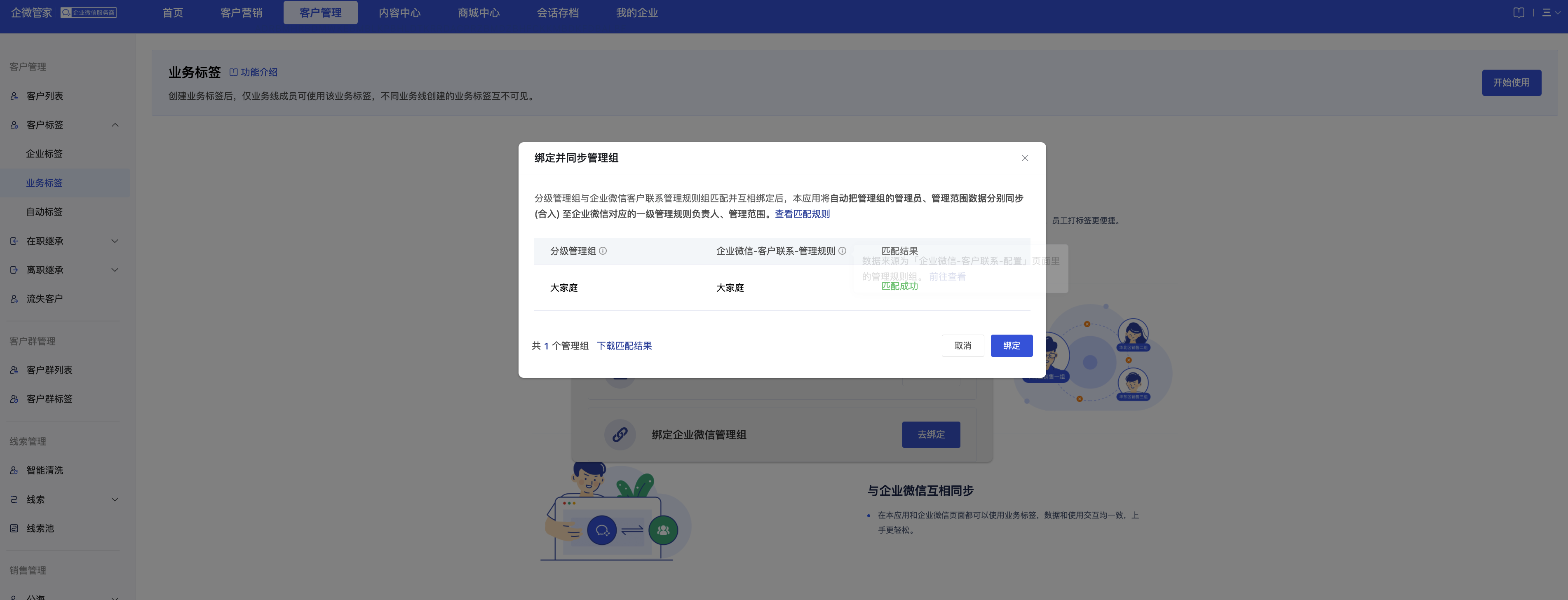Click the 企微管家 logo
Screen dimensions: 1568x600
(32, 13)
